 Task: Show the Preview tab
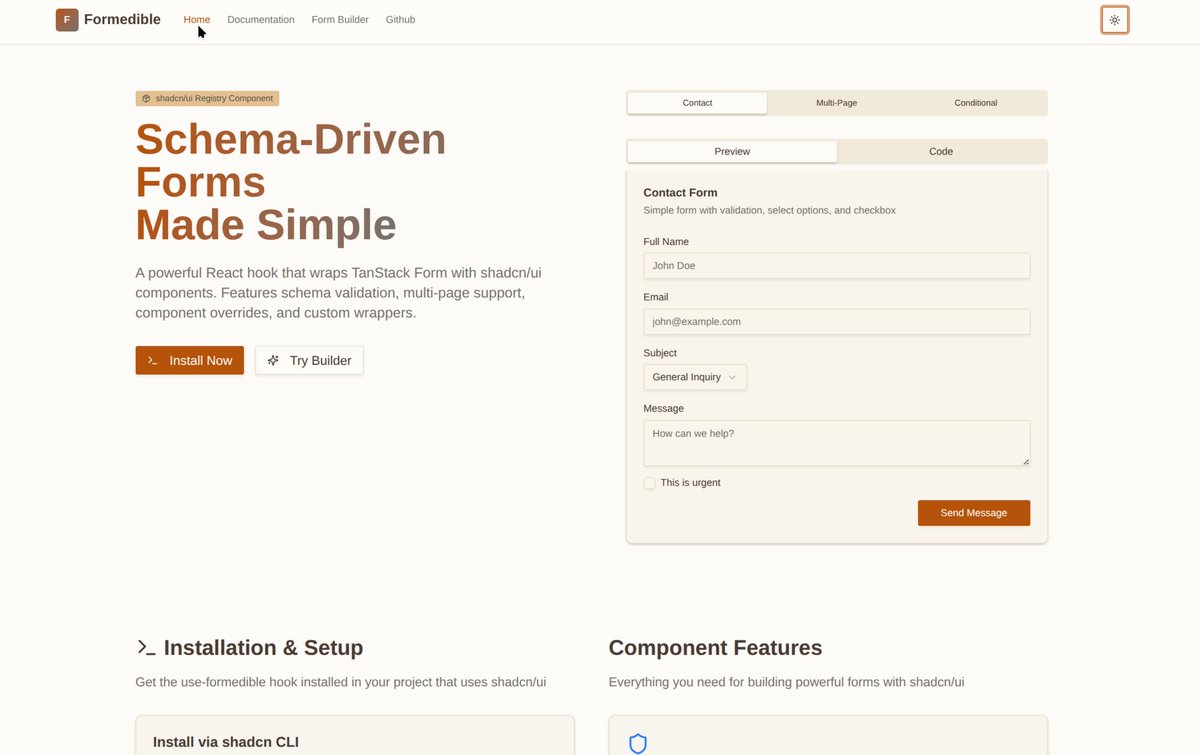(732, 151)
